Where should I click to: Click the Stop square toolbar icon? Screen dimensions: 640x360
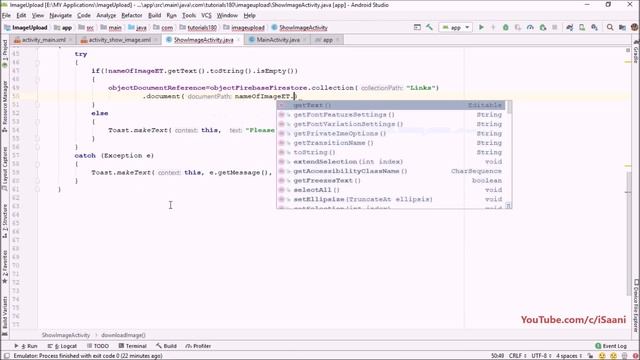coord(554,27)
